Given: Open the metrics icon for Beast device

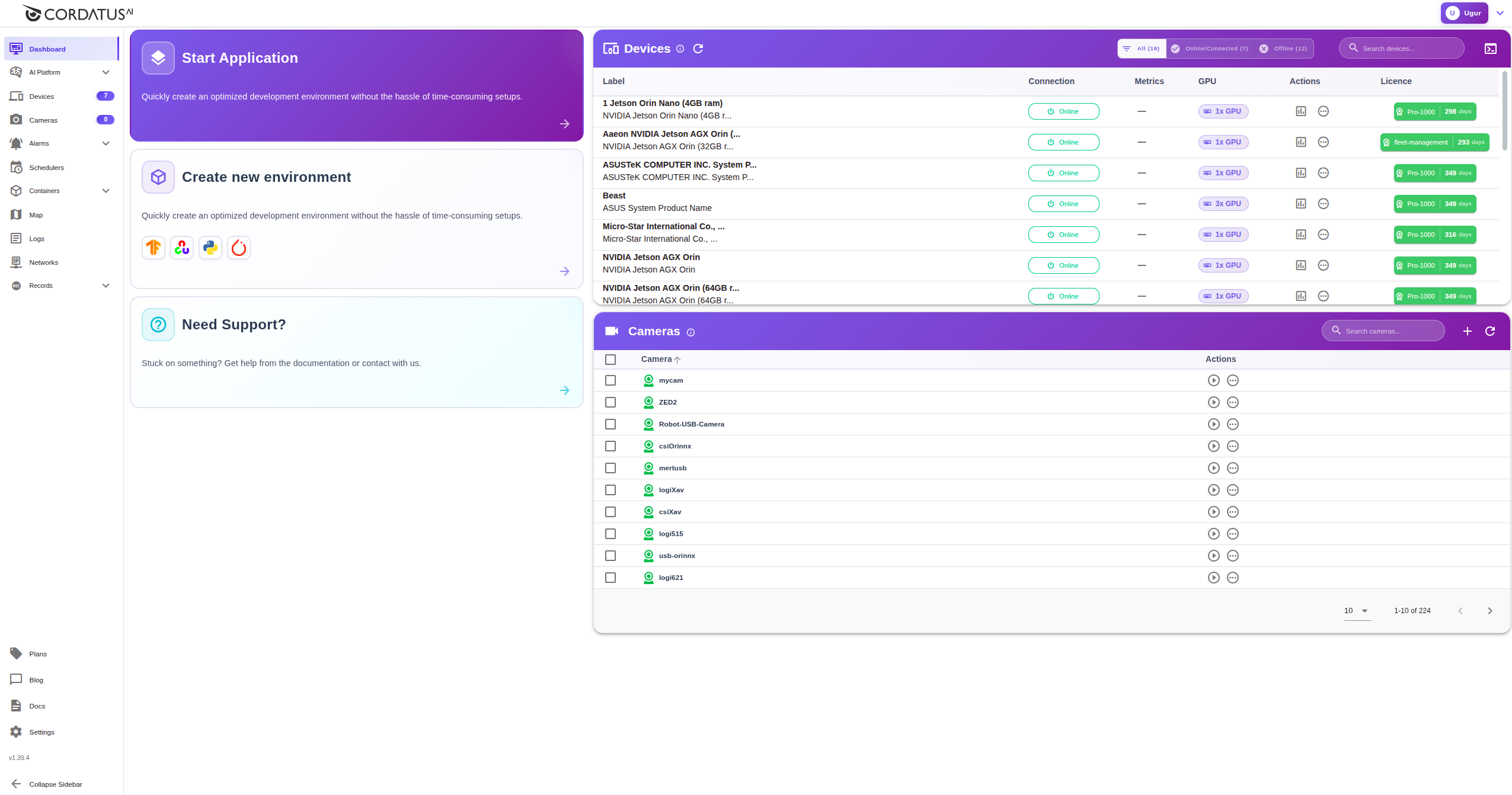Looking at the screenshot, I should pyautogui.click(x=1300, y=203).
